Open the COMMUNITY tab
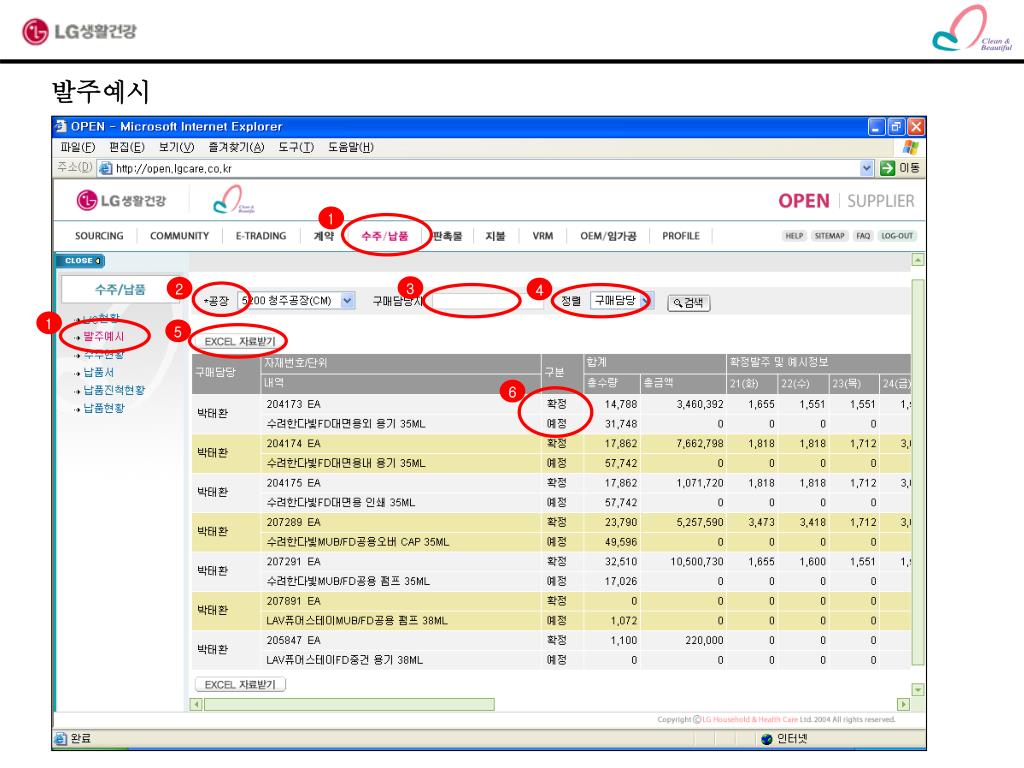The image size is (1024, 768). coord(180,236)
